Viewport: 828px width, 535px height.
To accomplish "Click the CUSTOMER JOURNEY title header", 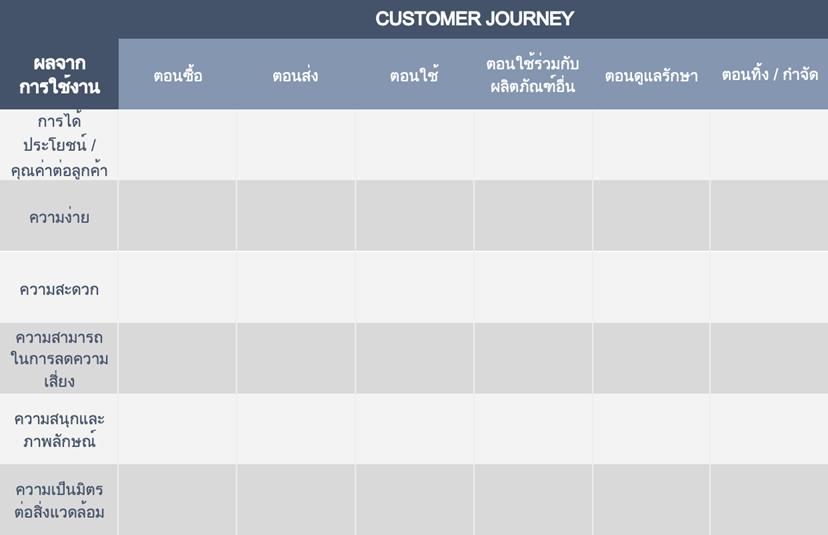I will (474, 19).
